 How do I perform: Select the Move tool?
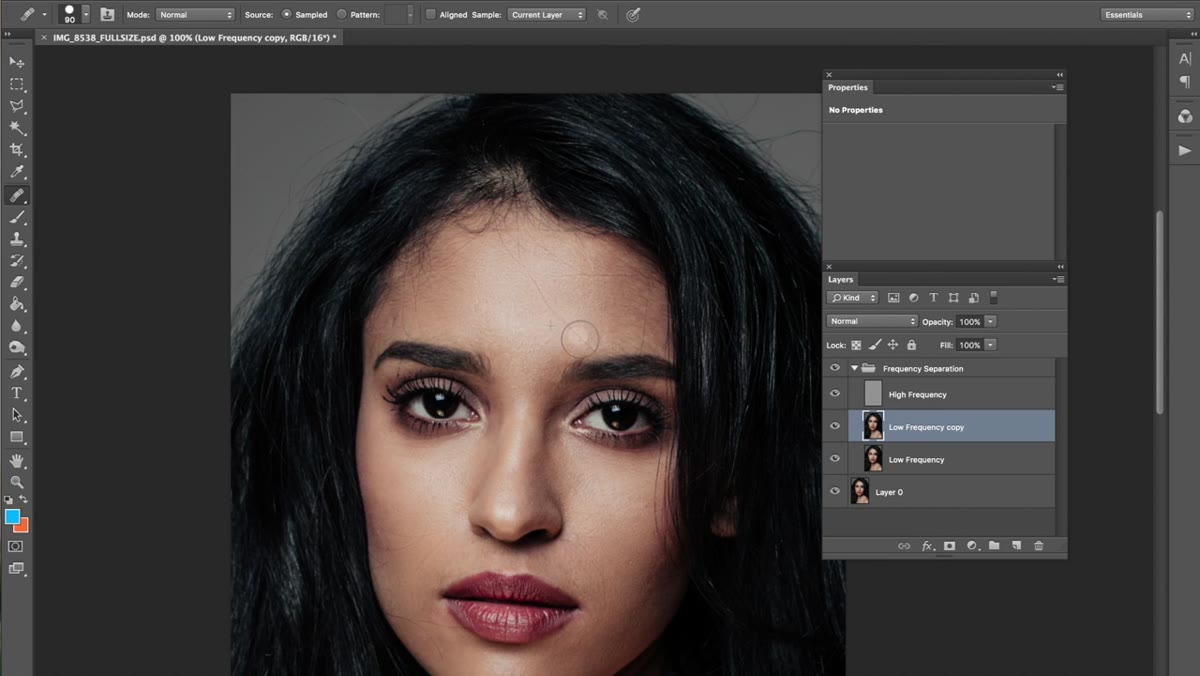point(17,62)
